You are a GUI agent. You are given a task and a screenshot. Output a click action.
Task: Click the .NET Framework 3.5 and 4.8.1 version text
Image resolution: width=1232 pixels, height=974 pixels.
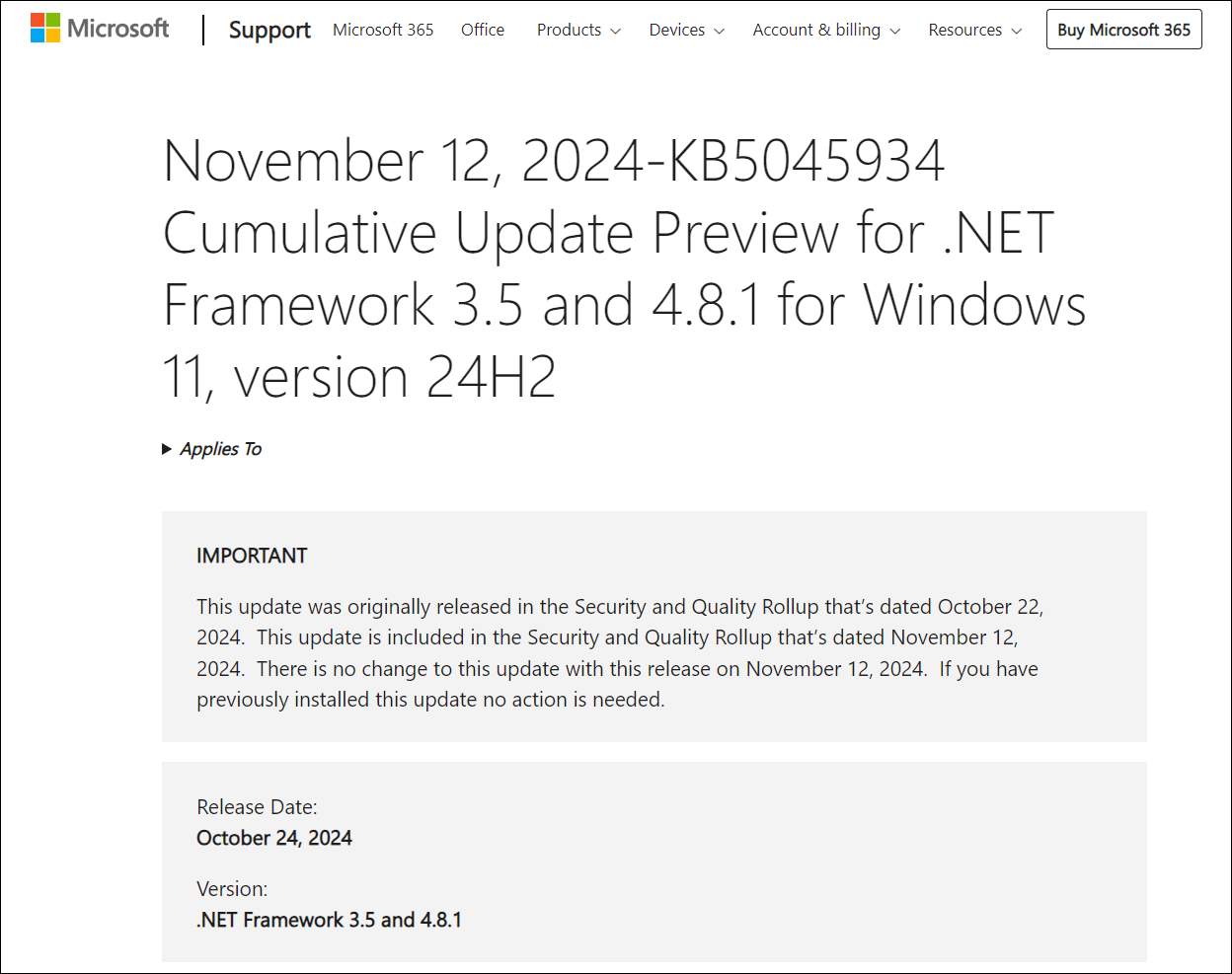pos(329,920)
